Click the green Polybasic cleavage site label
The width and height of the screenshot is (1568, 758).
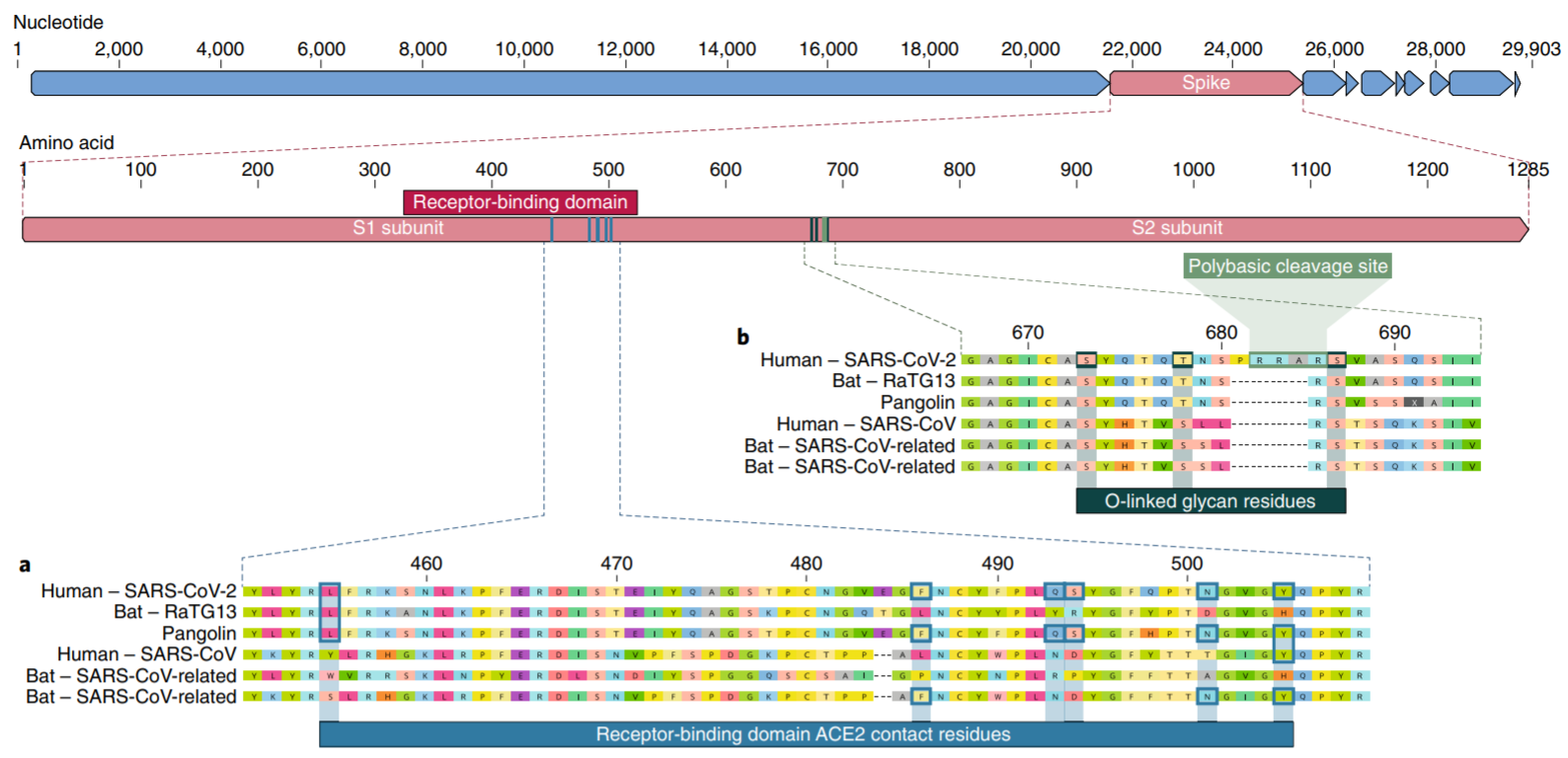click(x=1287, y=266)
